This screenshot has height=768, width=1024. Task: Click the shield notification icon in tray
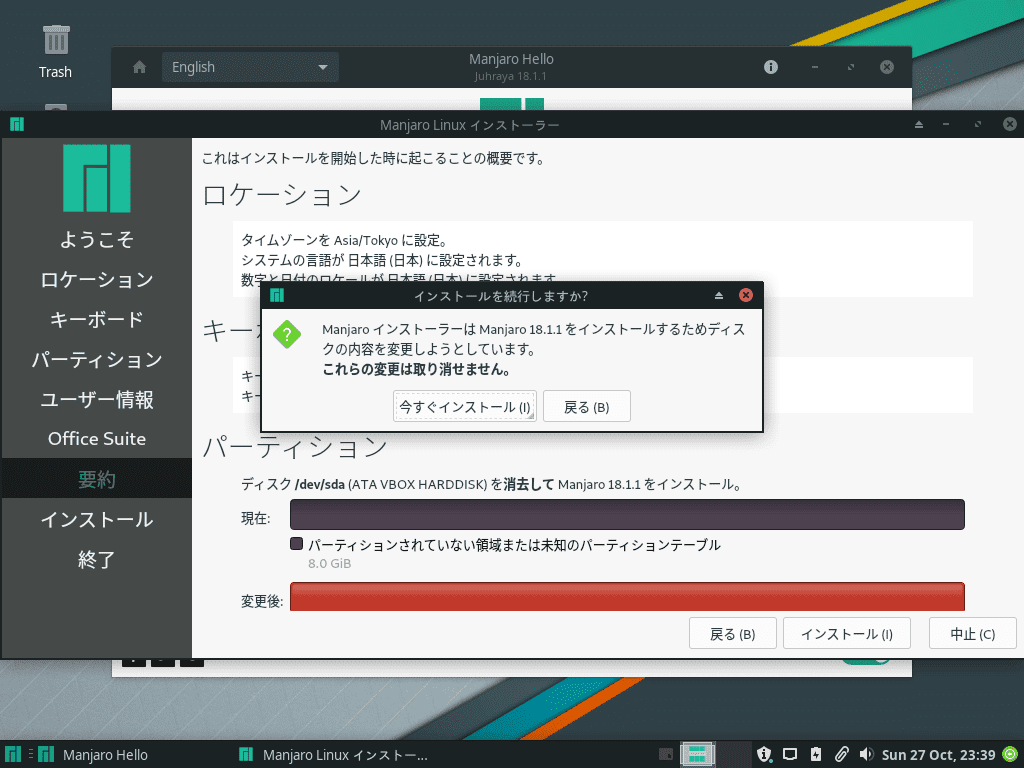click(765, 754)
